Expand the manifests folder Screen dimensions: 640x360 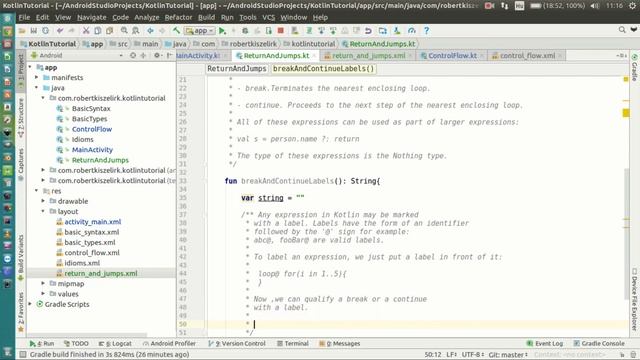(x=37, y=77)
